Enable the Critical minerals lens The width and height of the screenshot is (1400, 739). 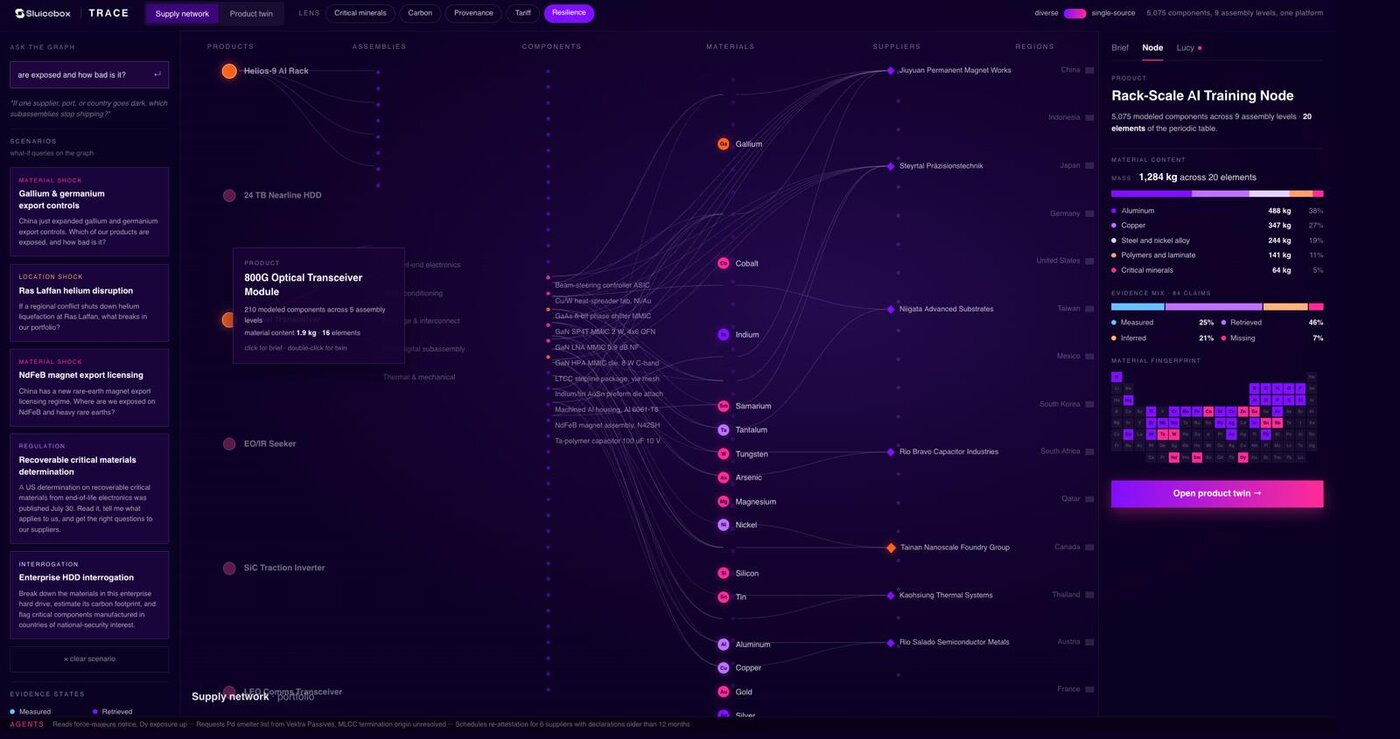click(360, 13)
